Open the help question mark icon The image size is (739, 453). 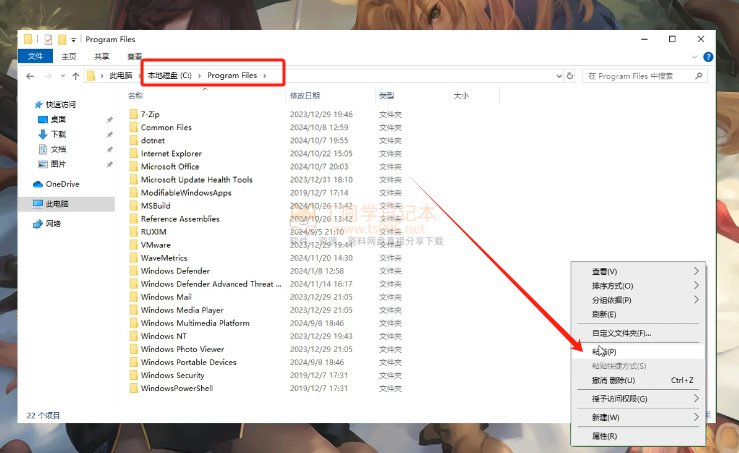(x=708, y=57)
